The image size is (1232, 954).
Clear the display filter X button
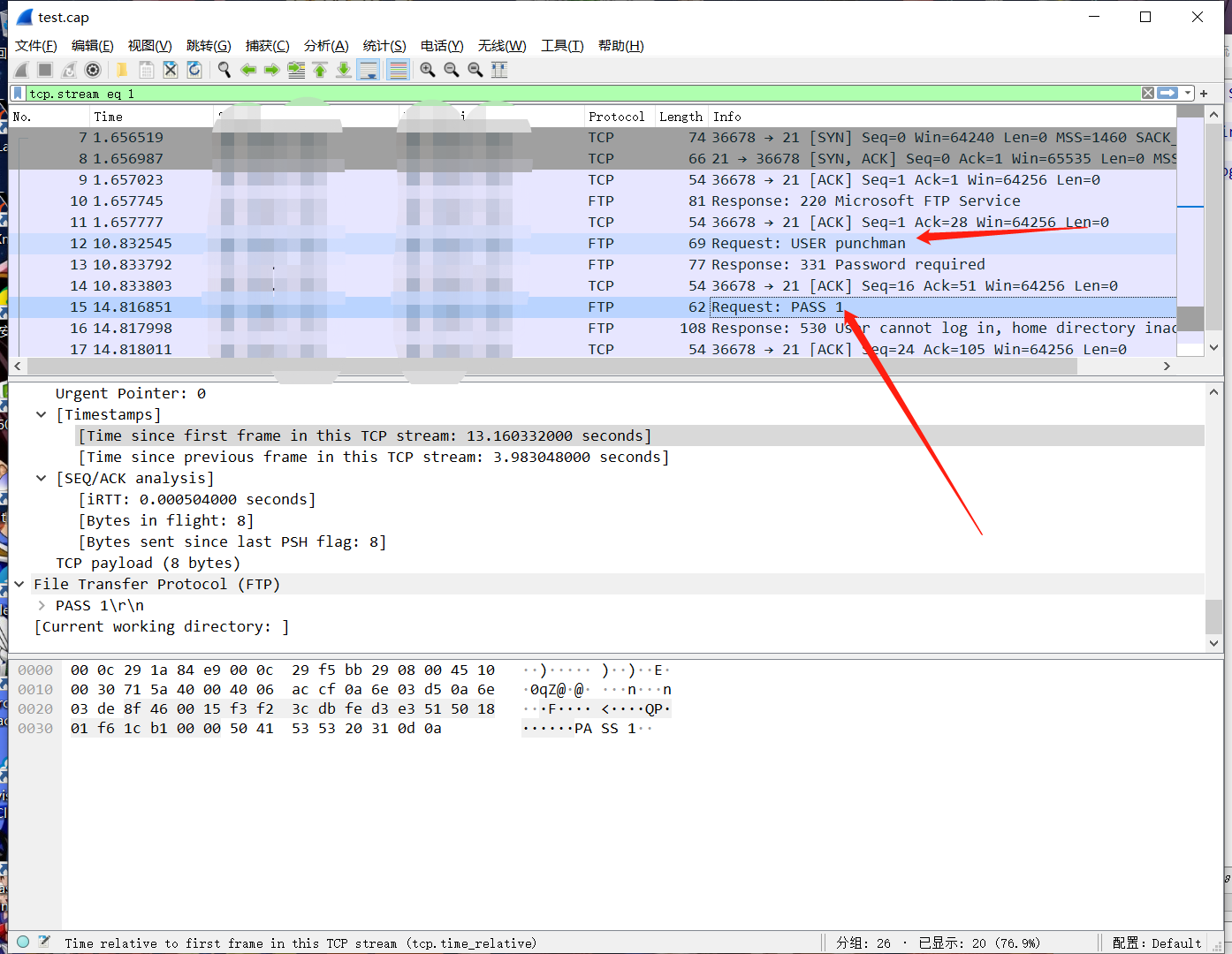(x=1147, y=93)
